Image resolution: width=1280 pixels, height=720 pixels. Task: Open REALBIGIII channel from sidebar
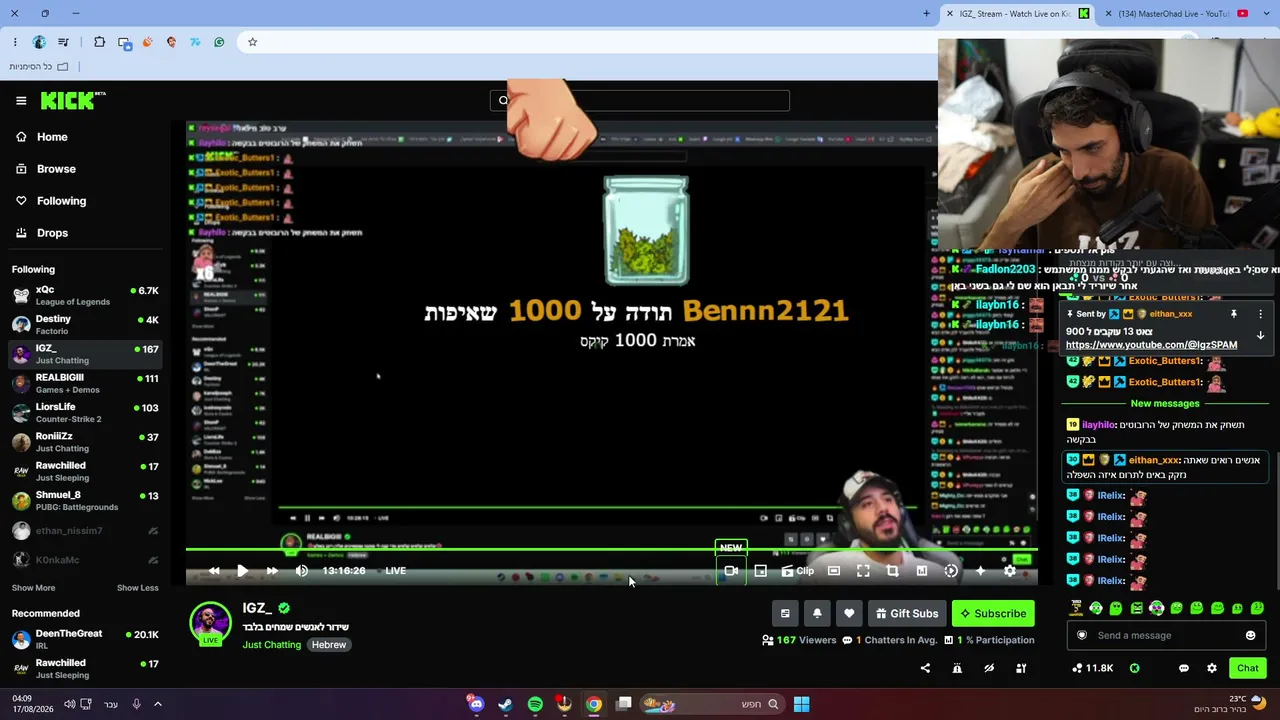[x=85, y=383]
